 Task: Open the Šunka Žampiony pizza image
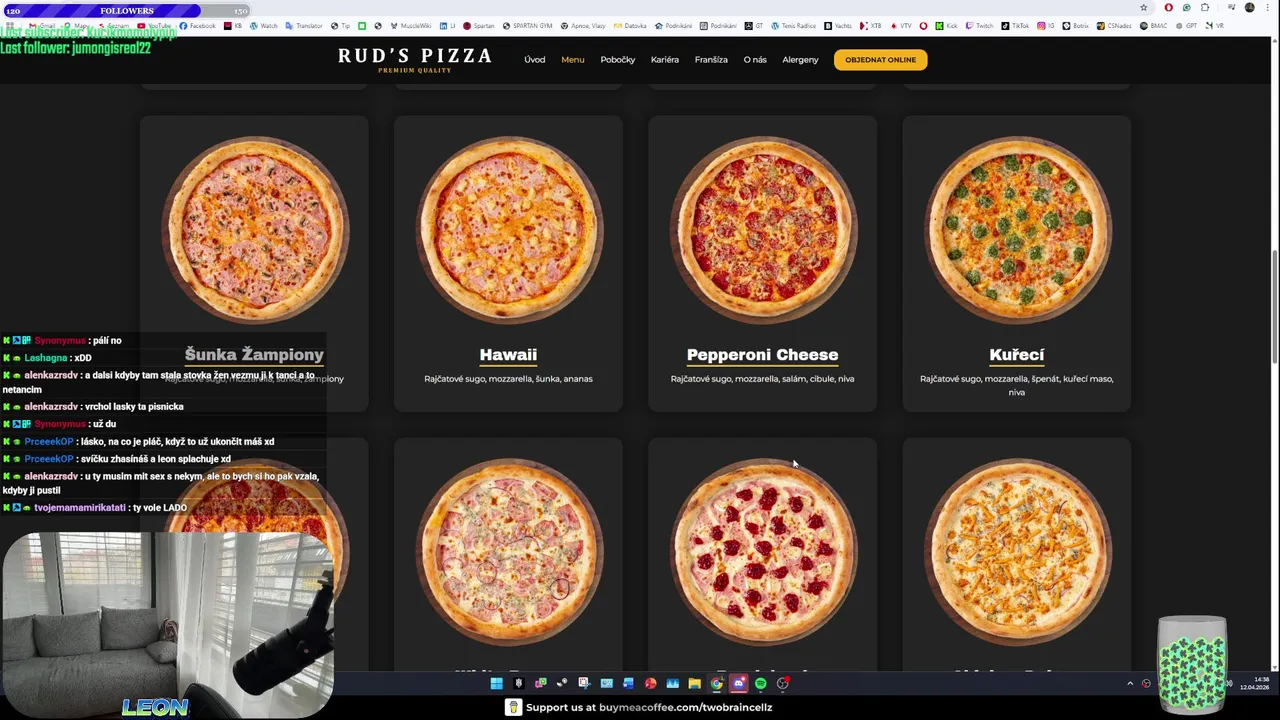pyautogui.click(x=254, y=230)
